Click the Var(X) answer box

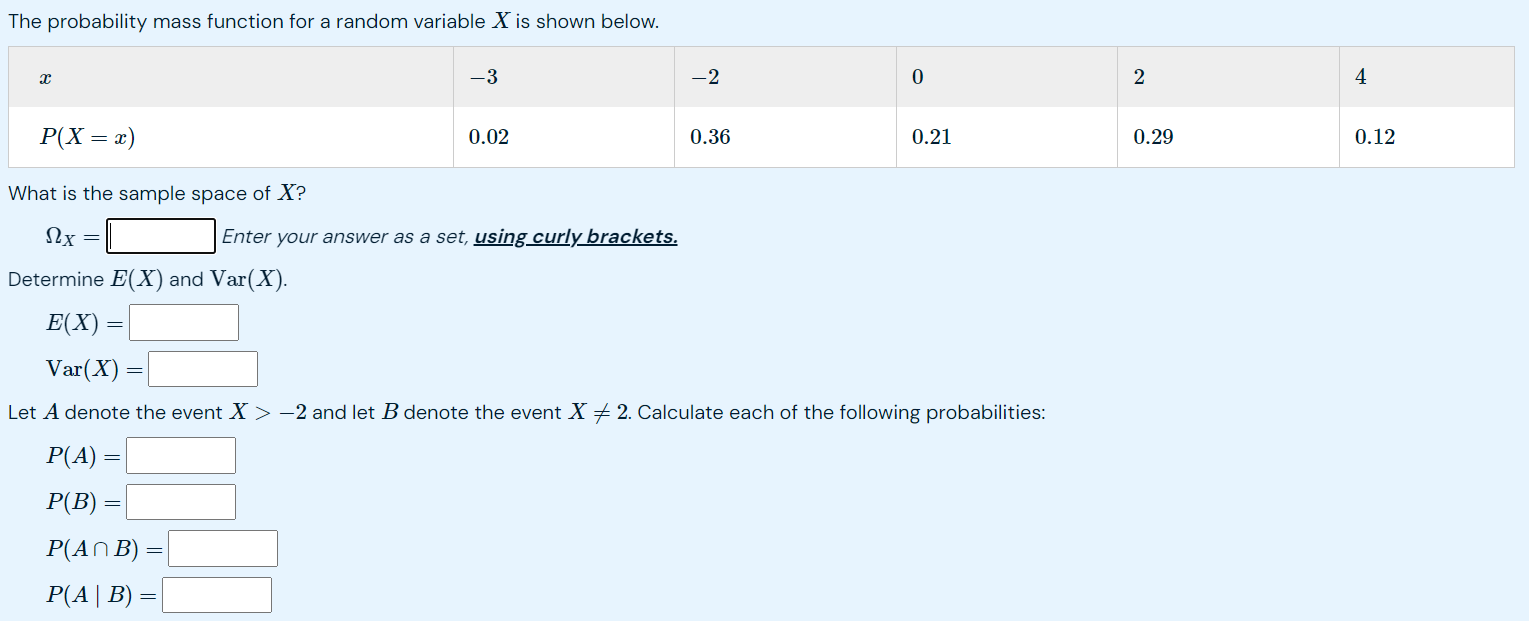[202, 368]
